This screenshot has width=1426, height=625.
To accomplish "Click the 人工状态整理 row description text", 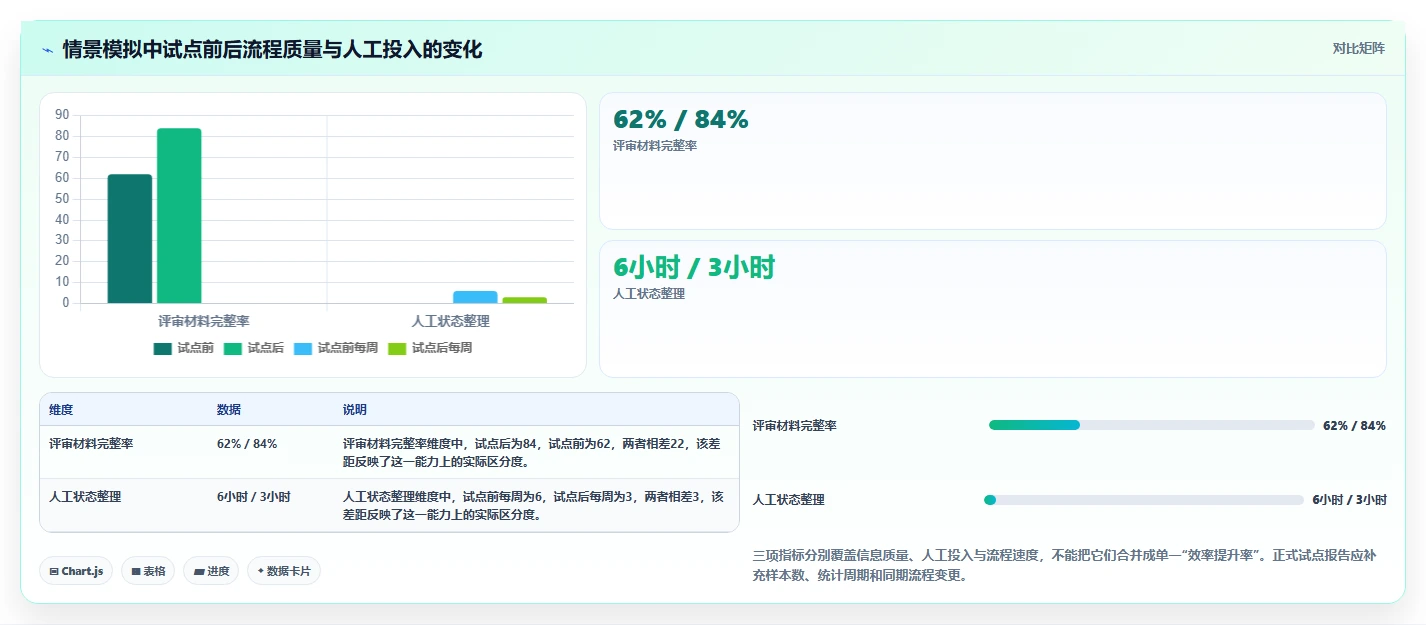I will tap(534, 505).
